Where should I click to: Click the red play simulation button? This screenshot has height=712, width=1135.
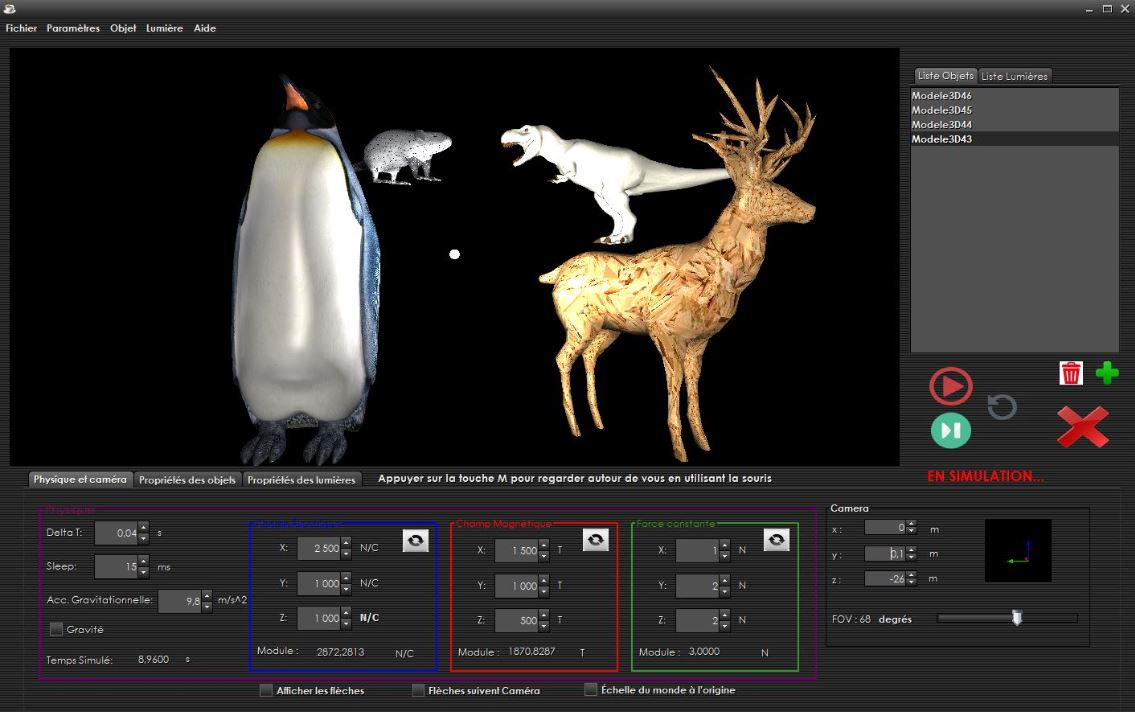click(x=950, y=386)
